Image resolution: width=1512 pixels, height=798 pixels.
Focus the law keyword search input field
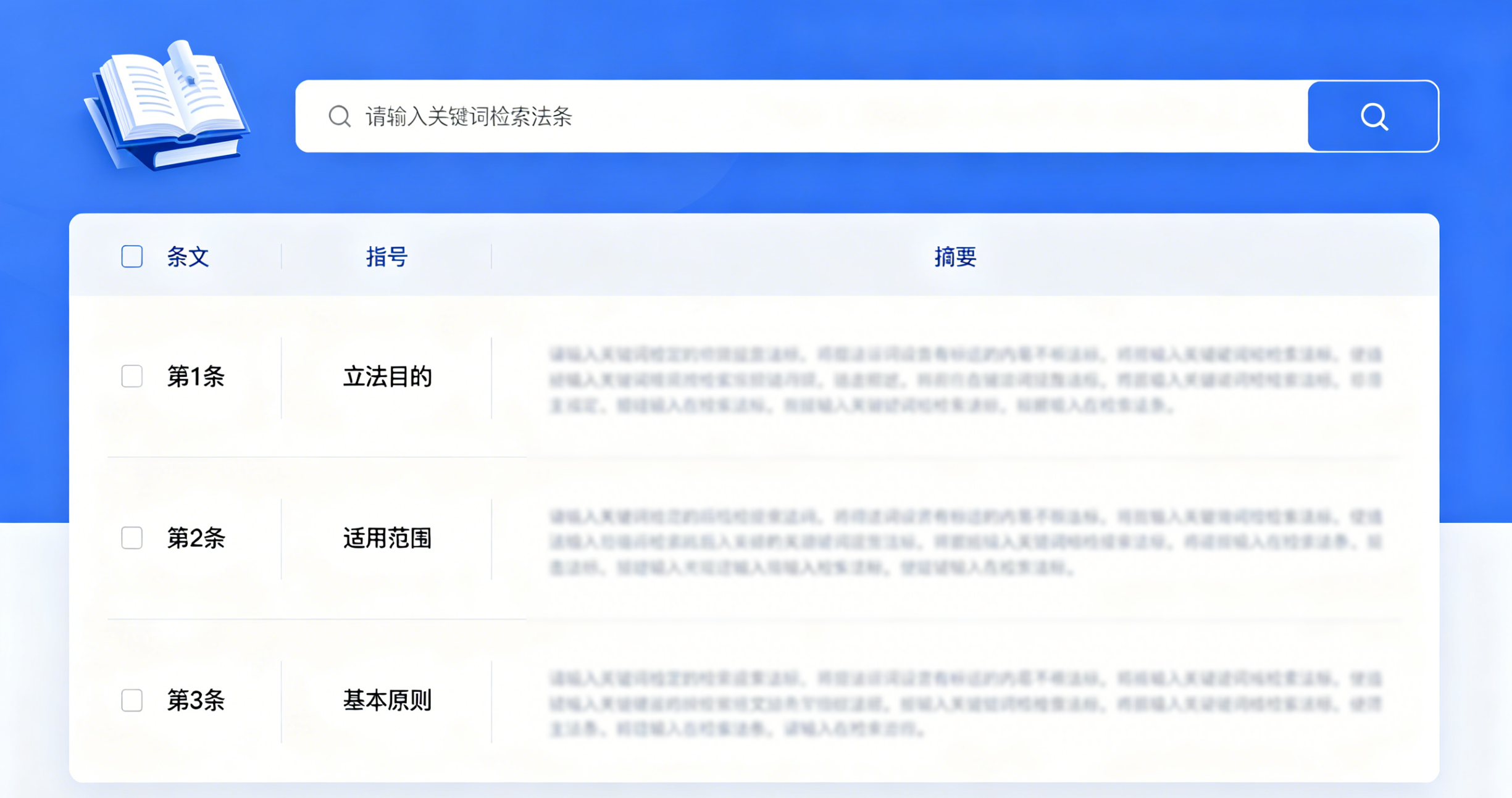[801, 116]
